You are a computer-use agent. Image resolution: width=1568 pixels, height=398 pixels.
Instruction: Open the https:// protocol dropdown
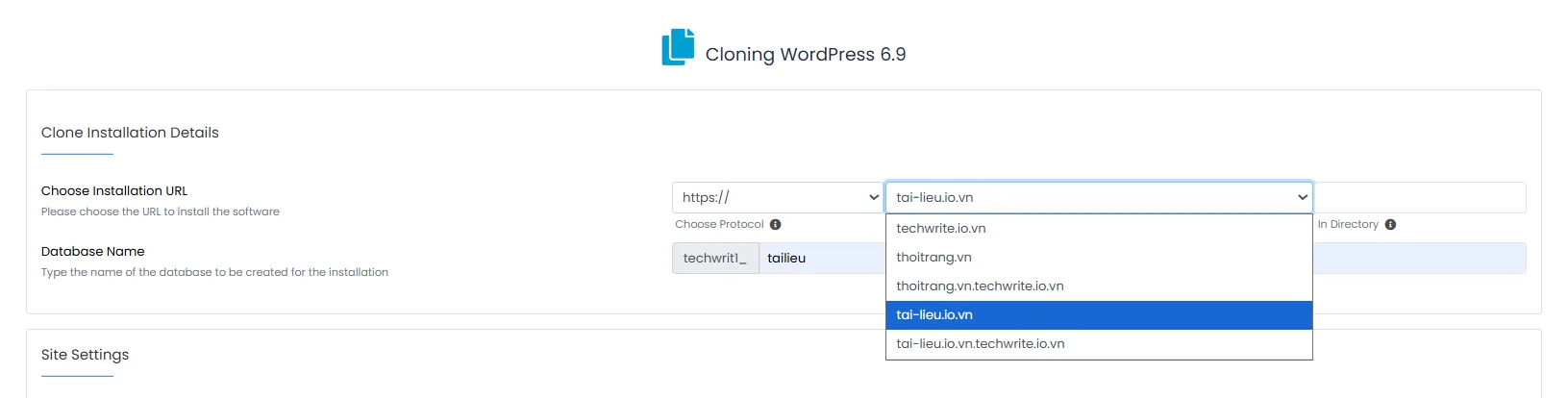point(777,197)
